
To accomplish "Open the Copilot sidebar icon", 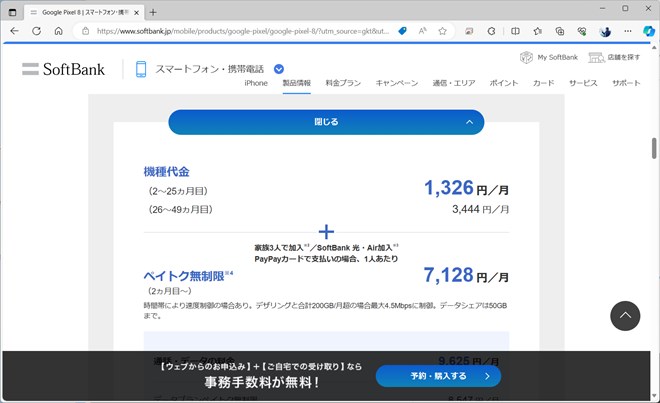I will 649,31.
